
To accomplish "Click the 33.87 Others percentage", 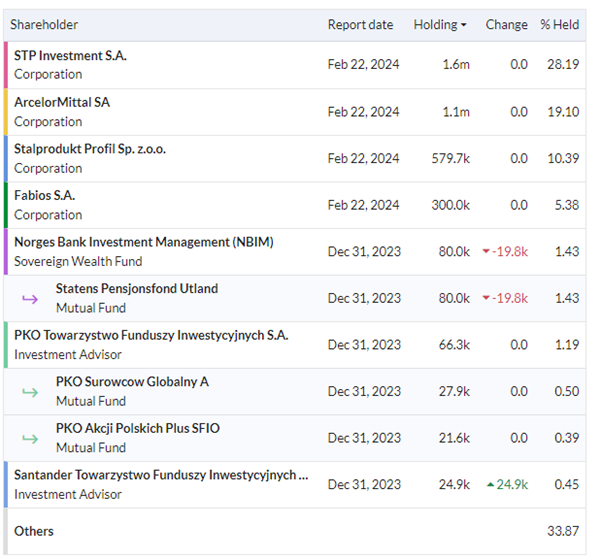I will (x=563, y=531).
